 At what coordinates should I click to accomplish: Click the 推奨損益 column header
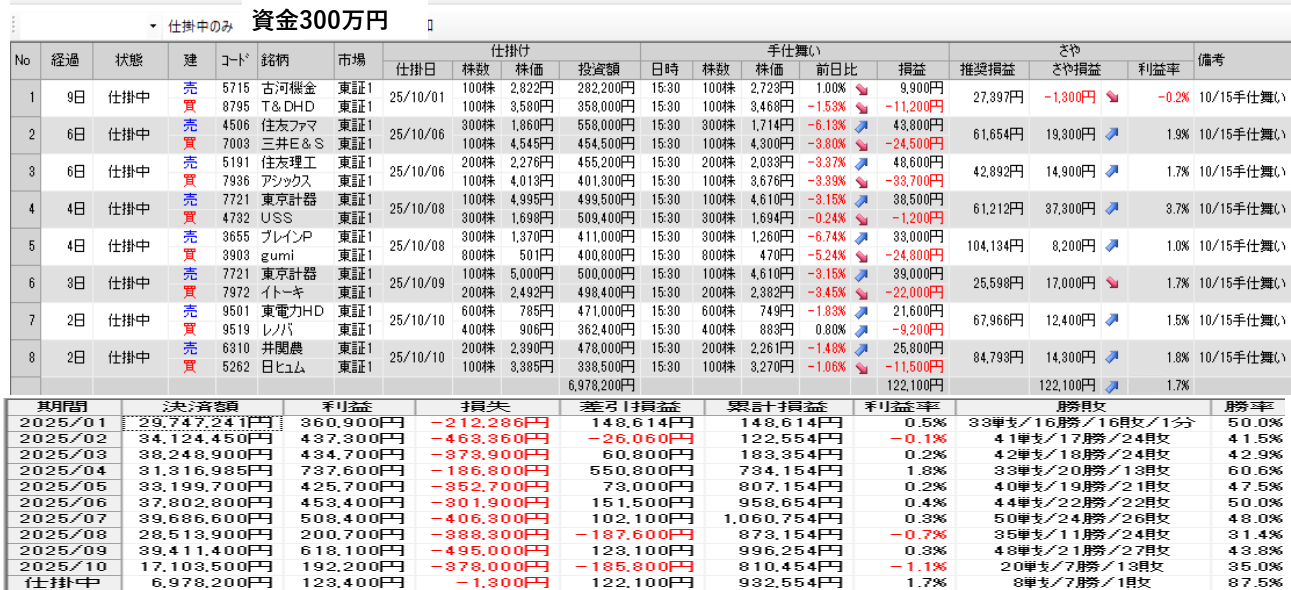coord(988,69)
